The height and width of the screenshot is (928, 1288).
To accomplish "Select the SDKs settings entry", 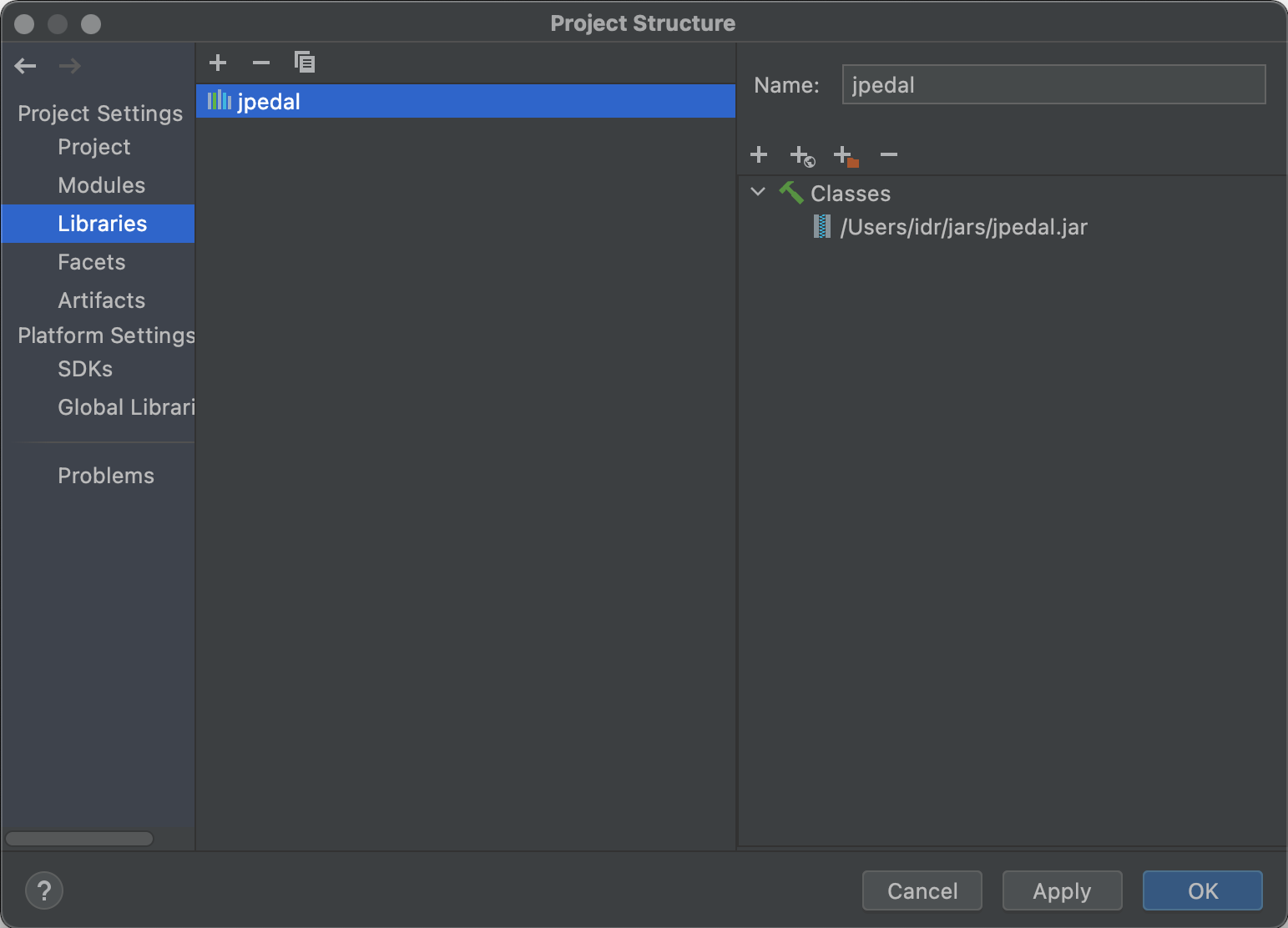I will pyautogui.click(x=84, y=368).
